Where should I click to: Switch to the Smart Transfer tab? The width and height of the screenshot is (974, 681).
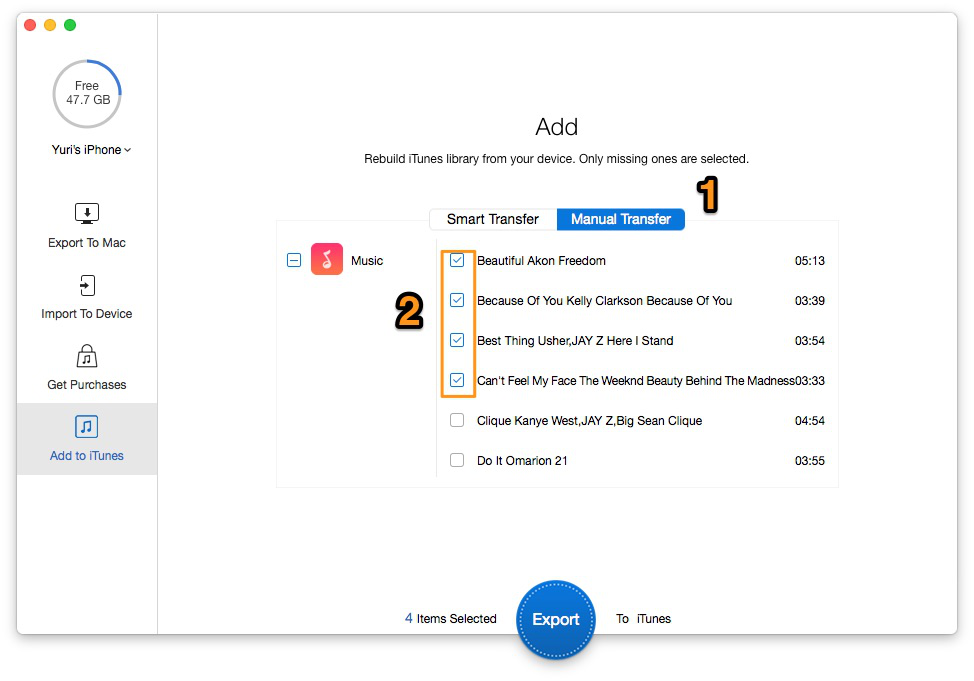click(x=493, y=219)
